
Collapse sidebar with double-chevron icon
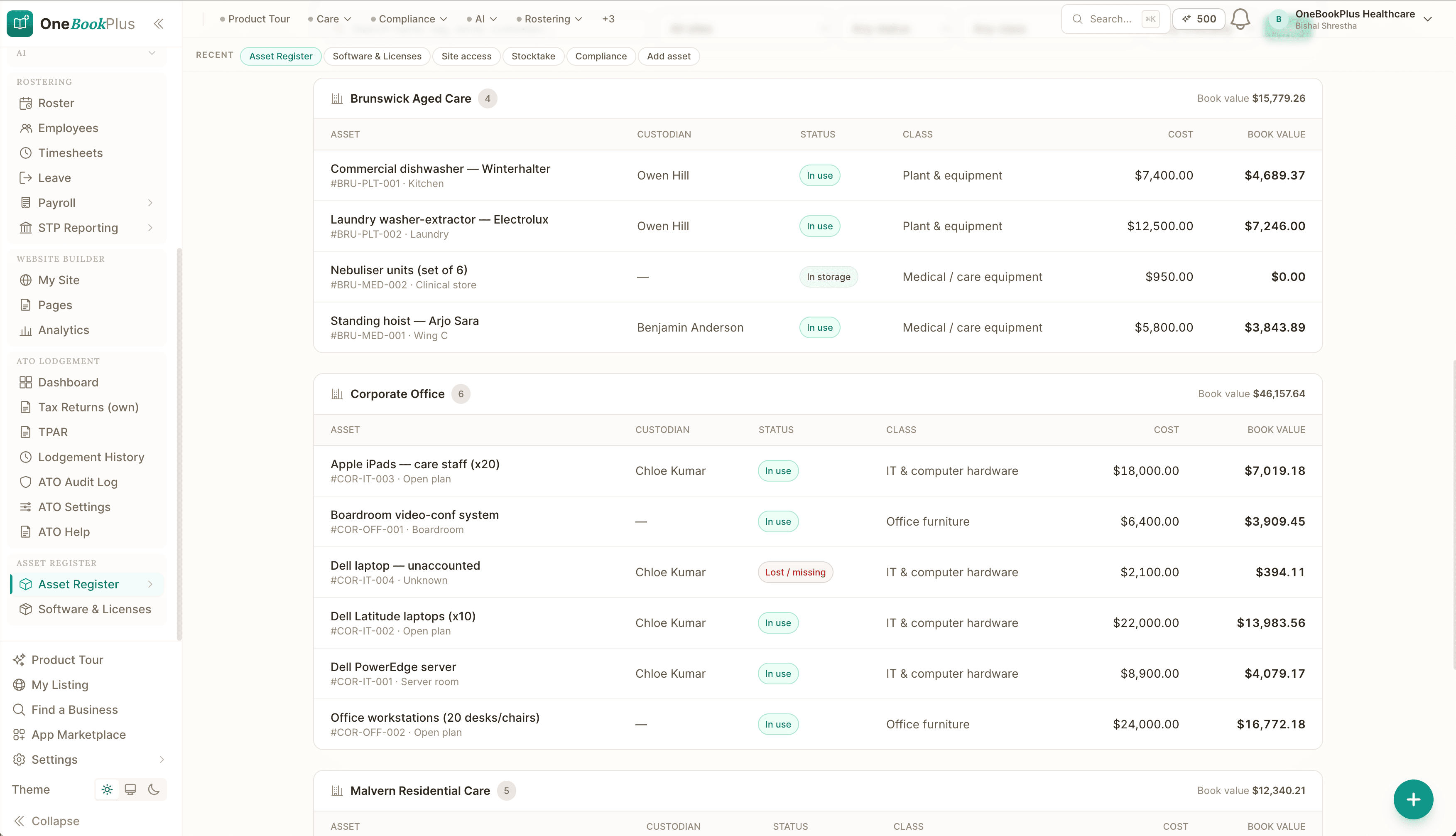[x=159, y=24]
